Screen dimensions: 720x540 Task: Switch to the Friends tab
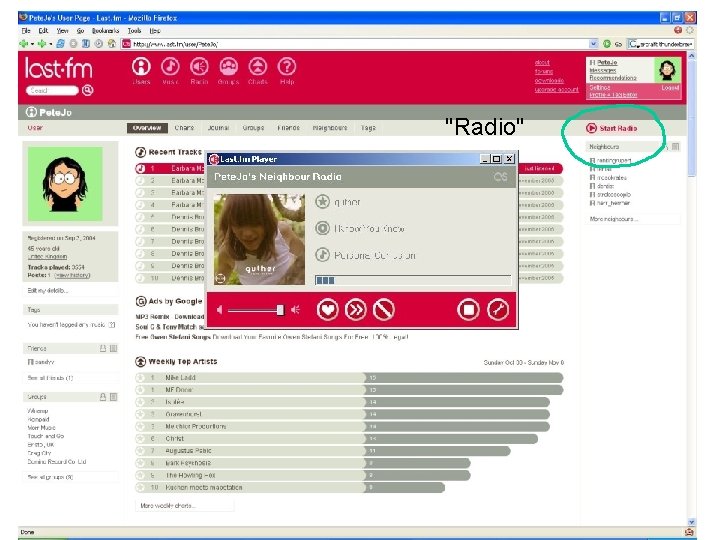point(288,128)
